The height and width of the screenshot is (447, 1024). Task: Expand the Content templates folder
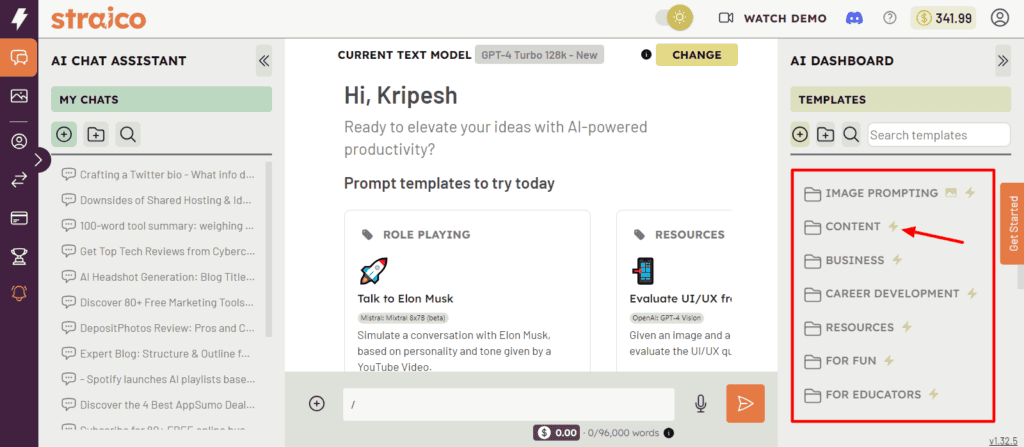[852, 227]
